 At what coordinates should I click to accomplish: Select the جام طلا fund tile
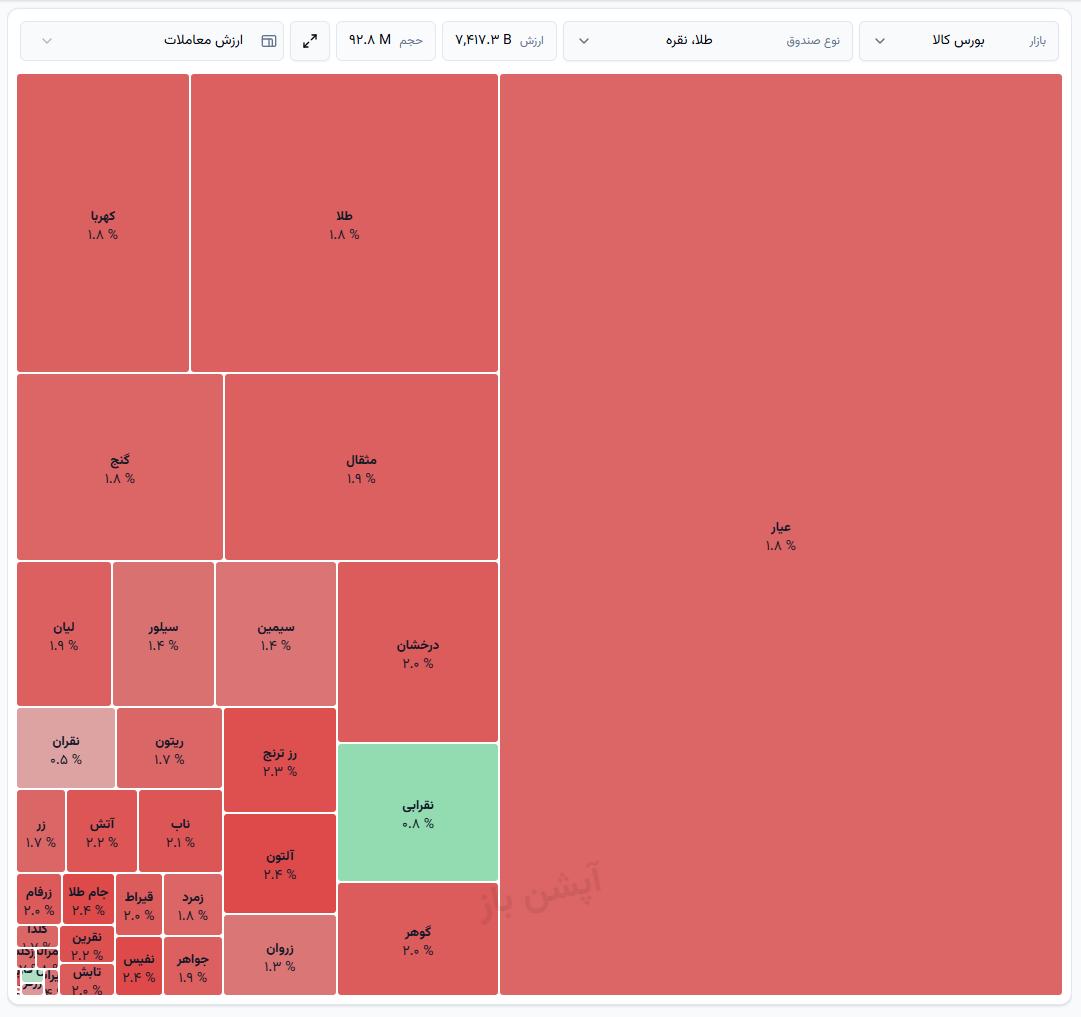pos(88,899)
